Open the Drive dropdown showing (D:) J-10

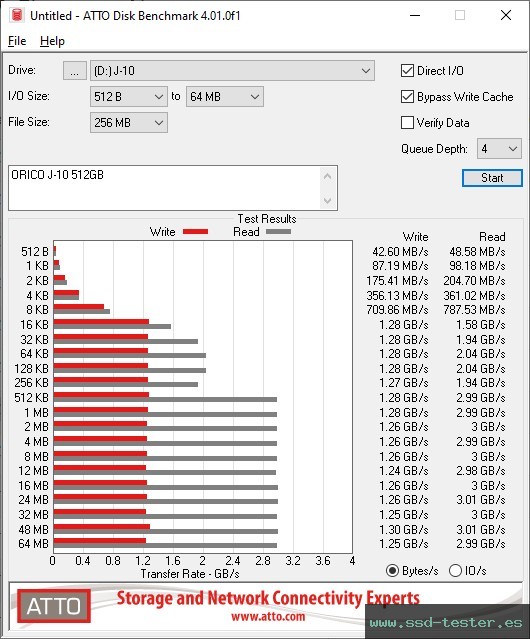point(232,71)
